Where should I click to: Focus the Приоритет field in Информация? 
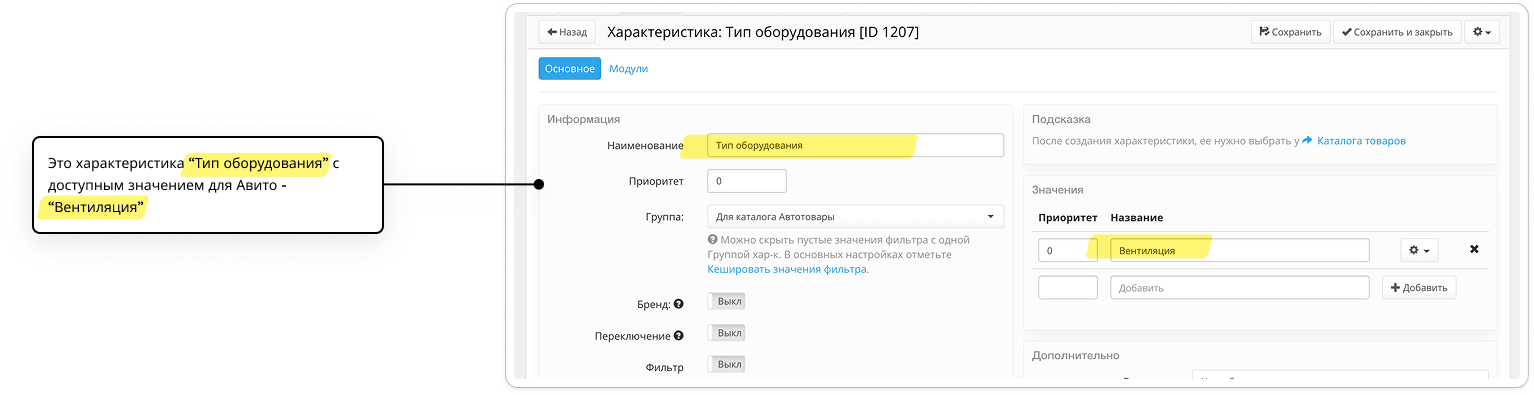[747, 181]
